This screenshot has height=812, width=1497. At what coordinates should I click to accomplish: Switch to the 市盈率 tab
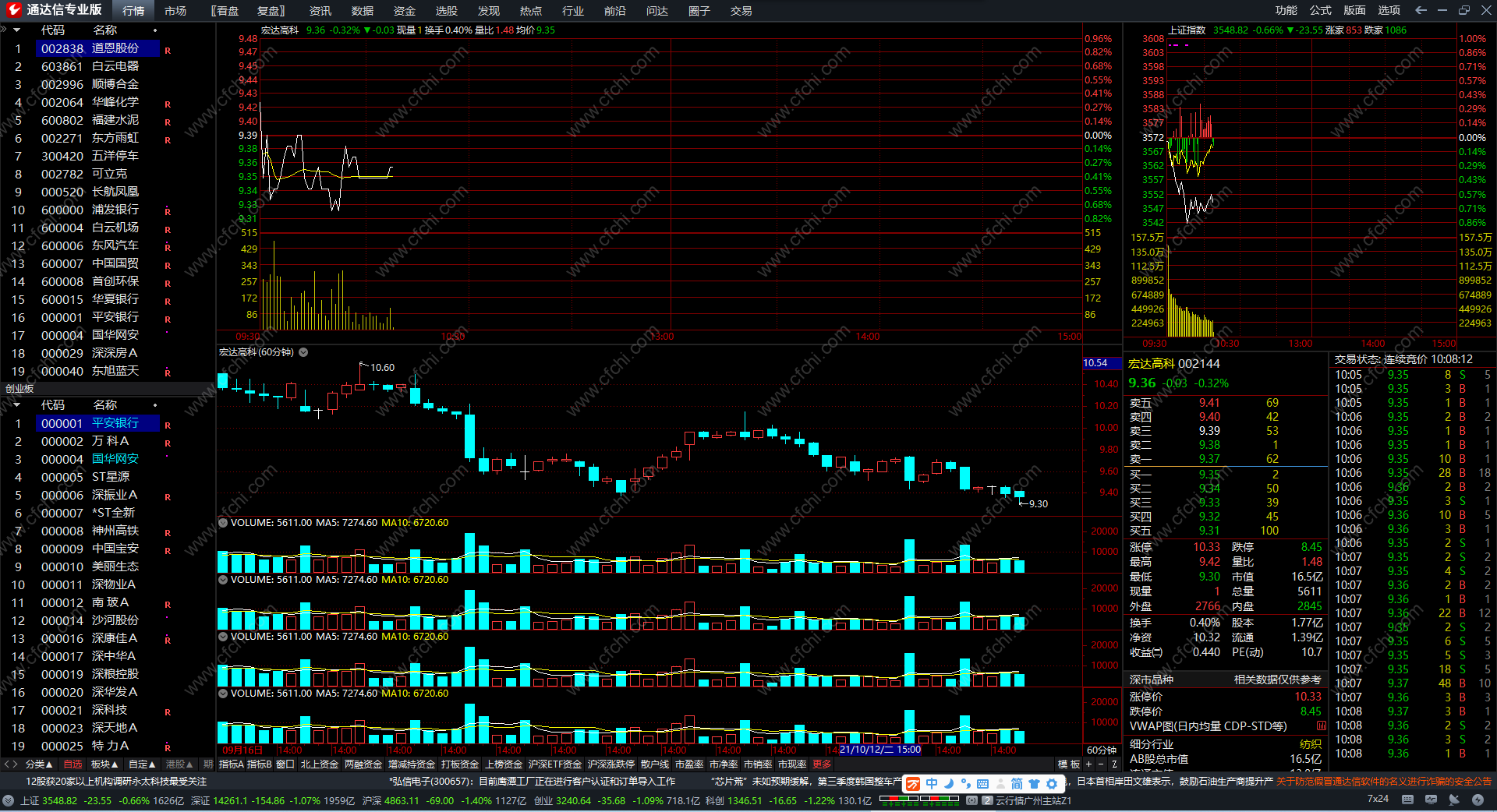pos(689,764)
